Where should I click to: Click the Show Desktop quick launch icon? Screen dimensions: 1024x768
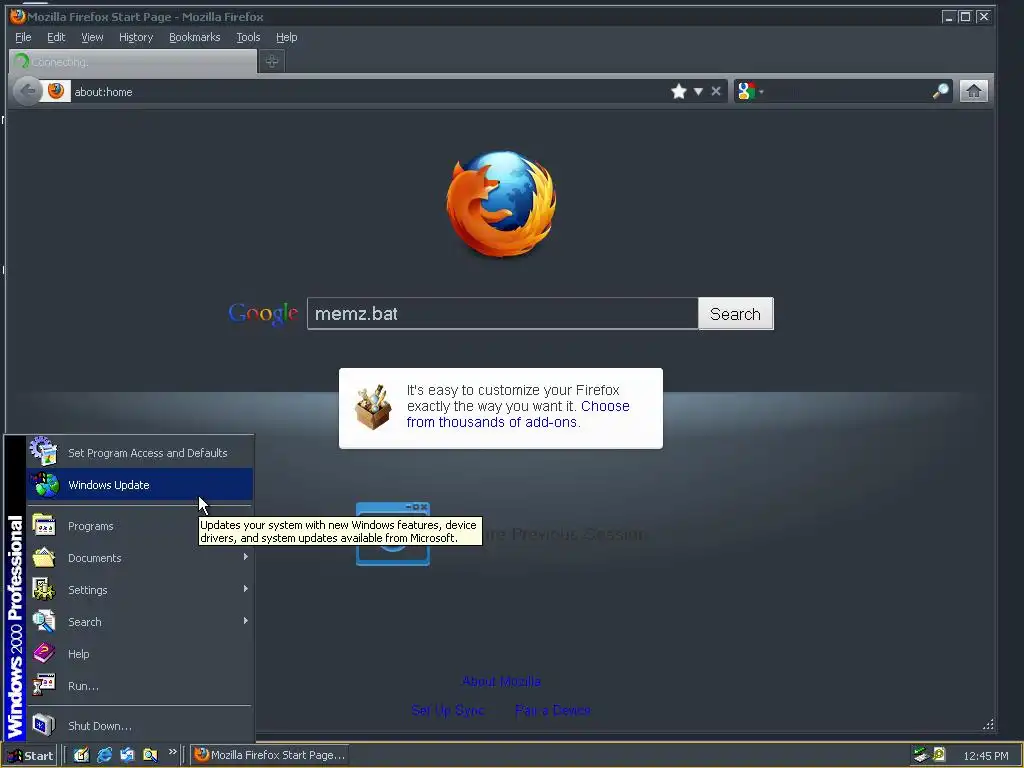[x=81, y=755]
